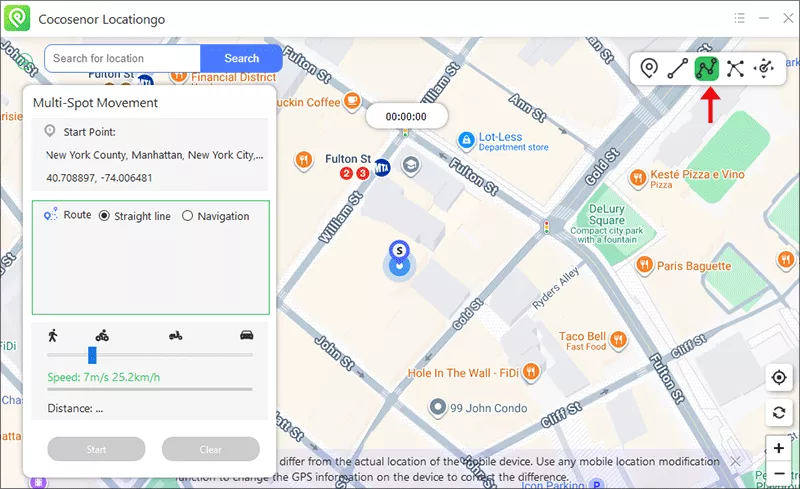This screenshot has width=800, height=489.
Task: Choose the car speed icon
Action: click(246, 335)
